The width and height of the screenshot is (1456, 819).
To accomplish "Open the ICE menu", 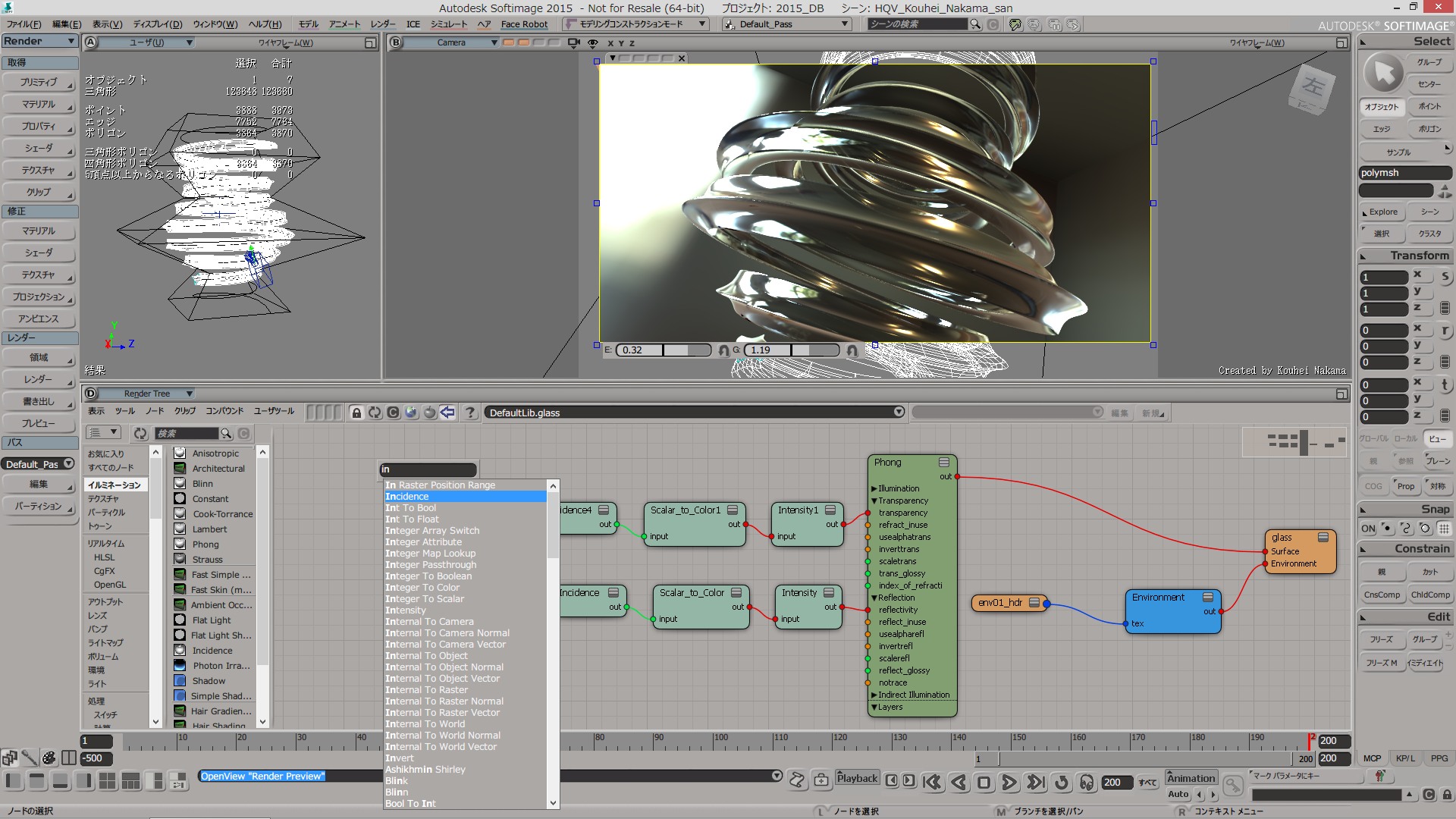I will pyautogui.click(x=413, y=24).
